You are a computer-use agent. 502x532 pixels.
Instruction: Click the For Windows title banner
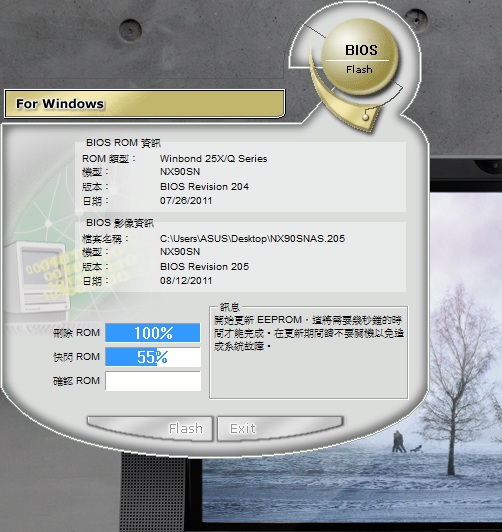144,104
